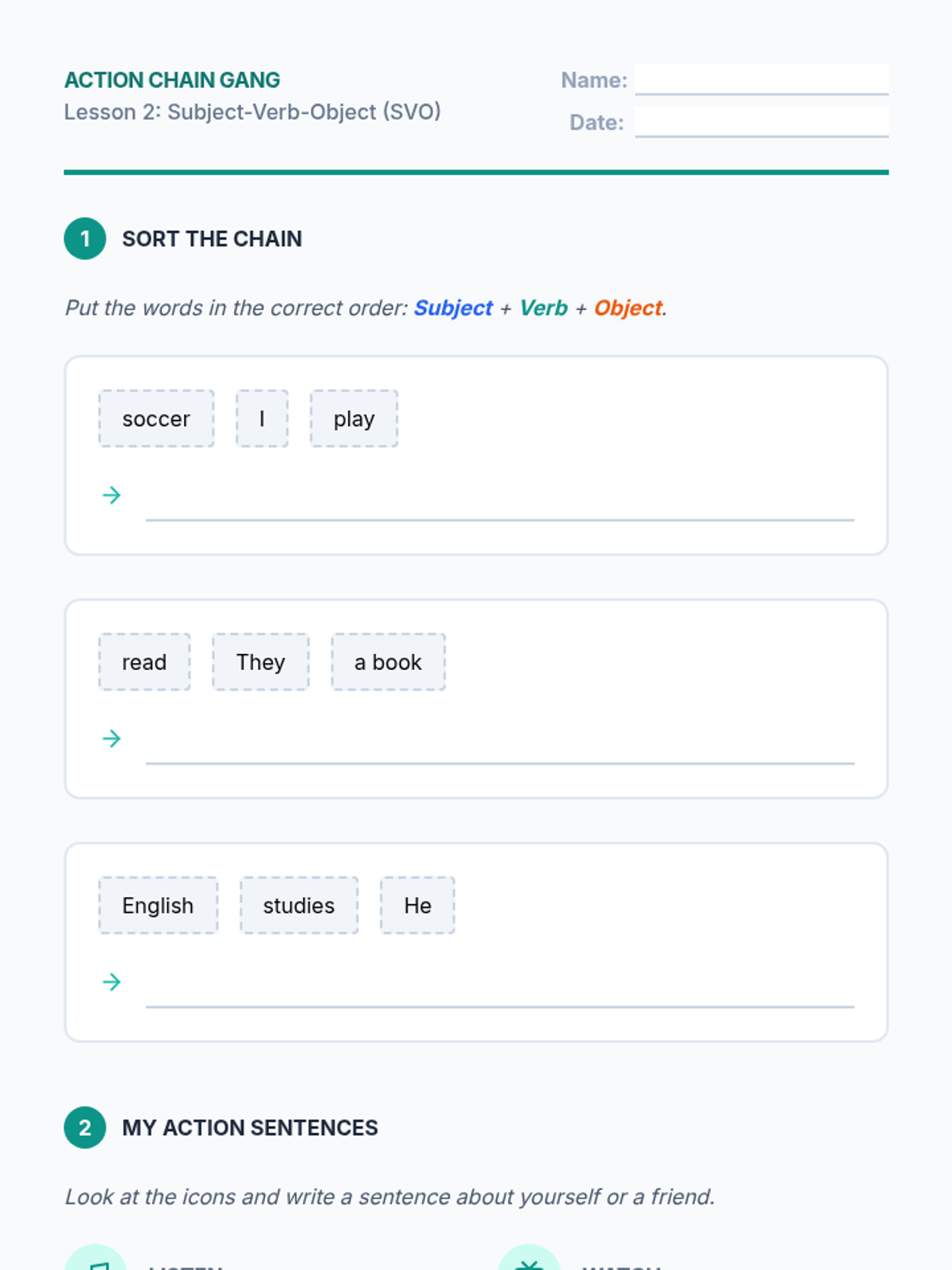Image resolution: width=952 pixels, height=1270 pixels.
Task: Click the number 1 section badge
Action: pyautogui.click(x=85, y=239)
